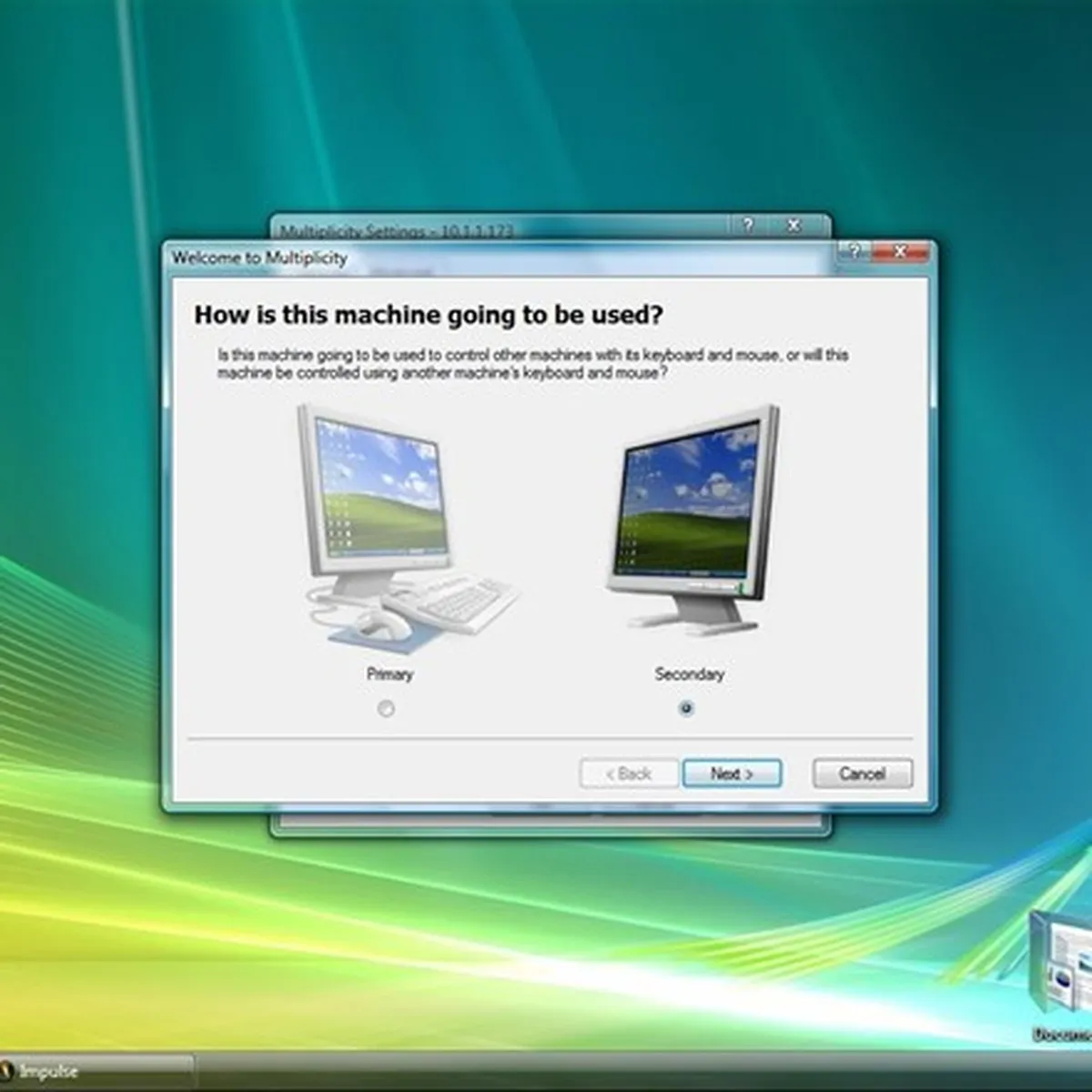
Task: Cancel the Multiplicity setup wizard
Action: coord(862,773)
